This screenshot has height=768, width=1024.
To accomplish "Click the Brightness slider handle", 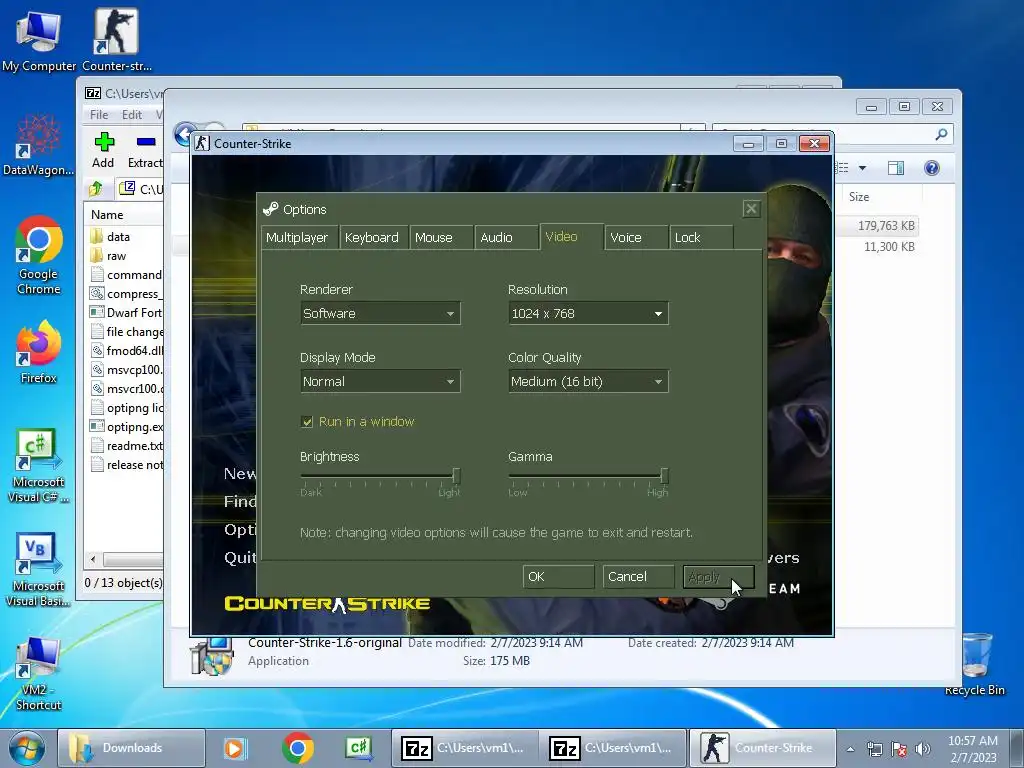I will pos(456,475).
